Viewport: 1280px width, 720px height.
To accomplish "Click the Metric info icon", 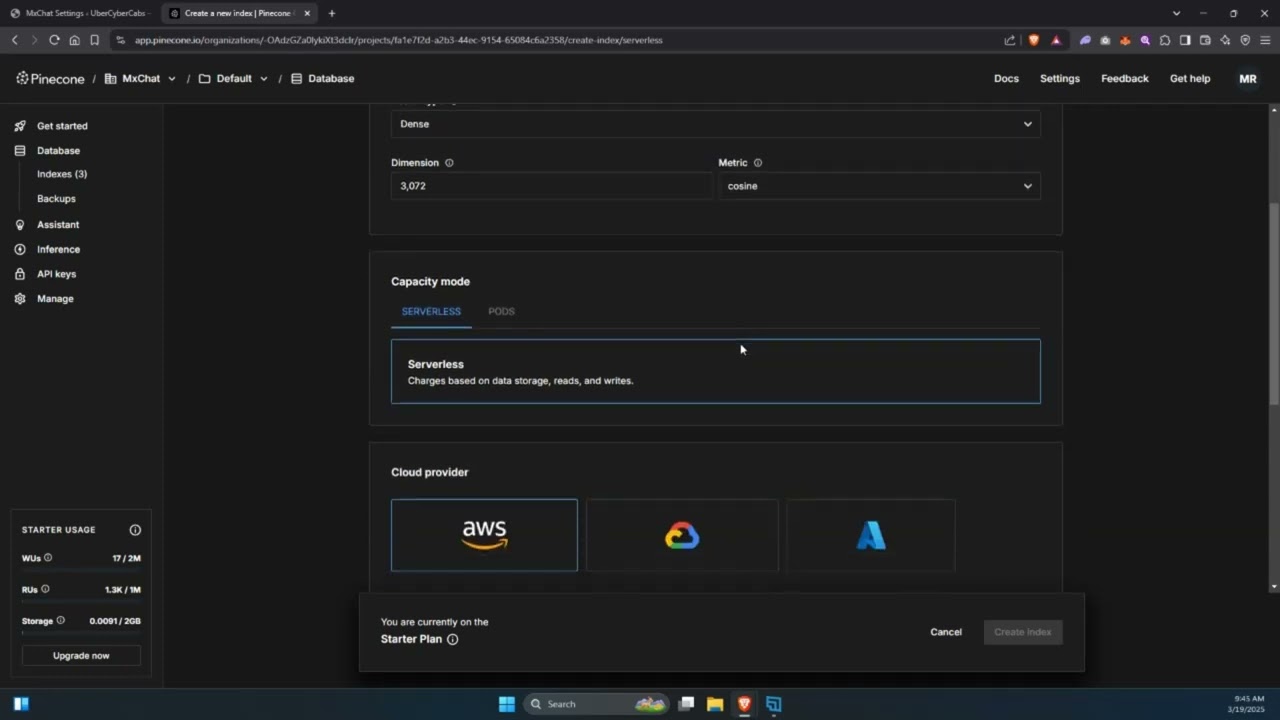I will [x=757, y=163].
